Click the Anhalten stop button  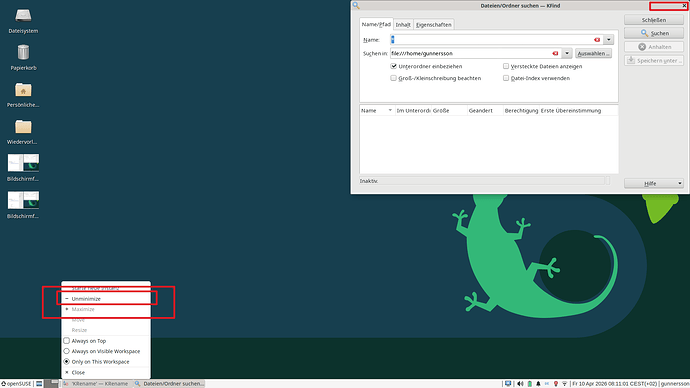pos(653,47)
